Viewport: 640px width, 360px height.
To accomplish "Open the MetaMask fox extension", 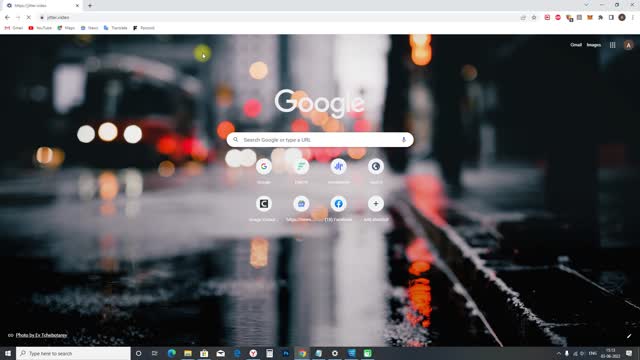I will tap(590, 18).
